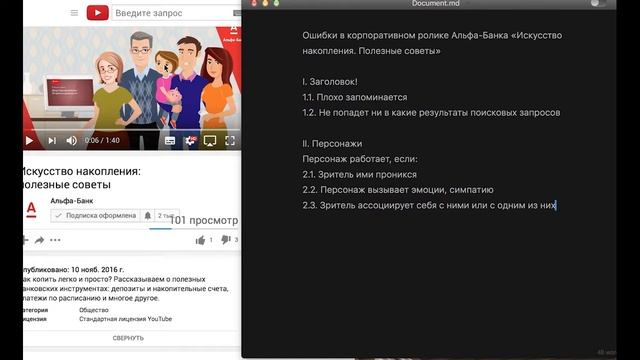Image resolution: width=640 pixels, height=360 pixels.
Task: Click the line '1.1. Плохо запоминается'
Action: click(355, 97)
